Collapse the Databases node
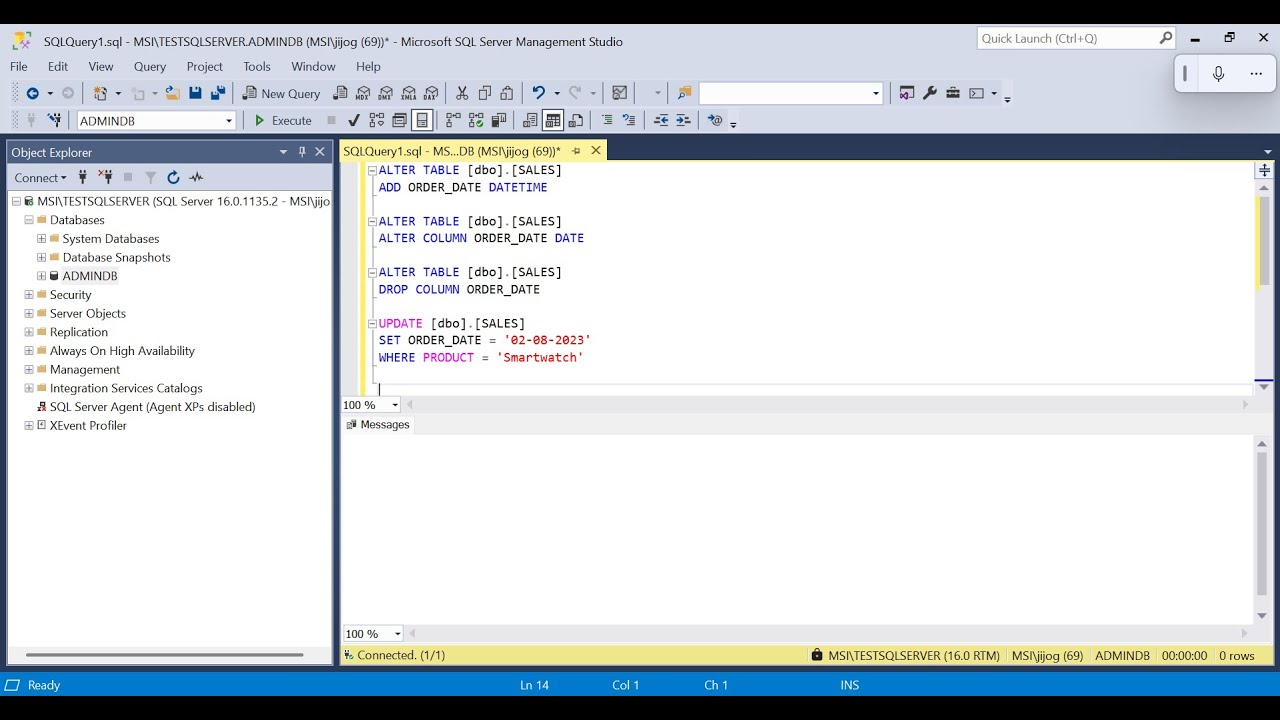Viewport: 1280px width, 720px height. point(29,220)
